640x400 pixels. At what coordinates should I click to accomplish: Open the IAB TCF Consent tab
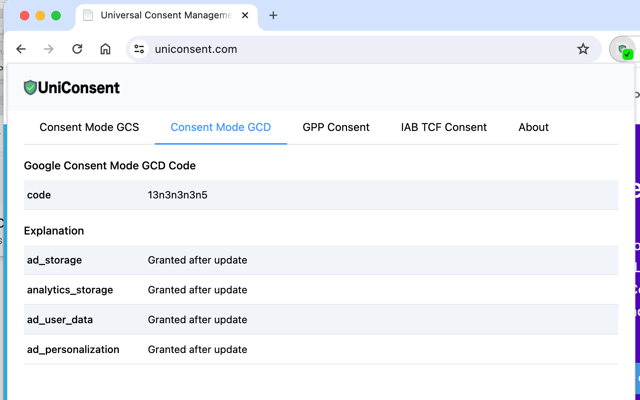pos(444,127)
